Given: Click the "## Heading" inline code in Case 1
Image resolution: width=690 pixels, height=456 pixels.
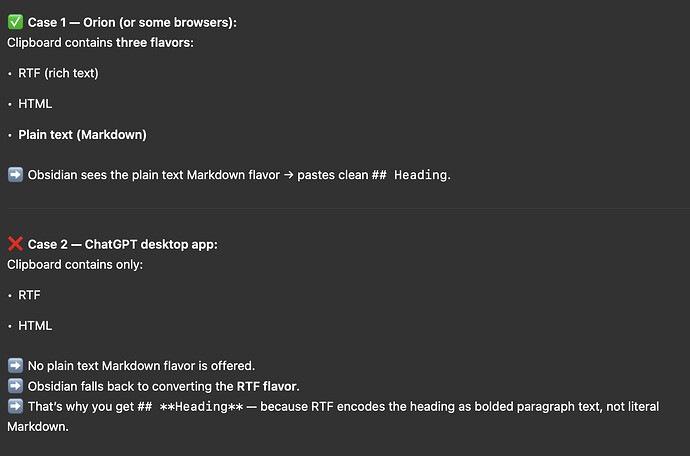Looking at the screenshot, I should (x=407, y=175).
